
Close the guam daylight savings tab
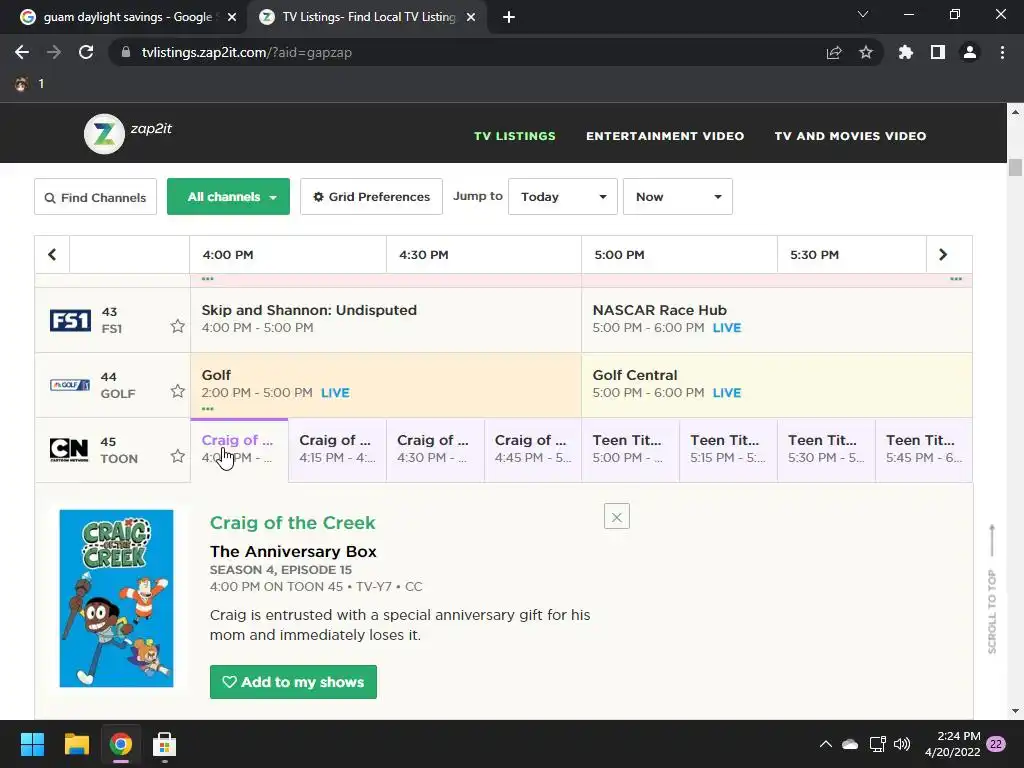click(232, 18)
